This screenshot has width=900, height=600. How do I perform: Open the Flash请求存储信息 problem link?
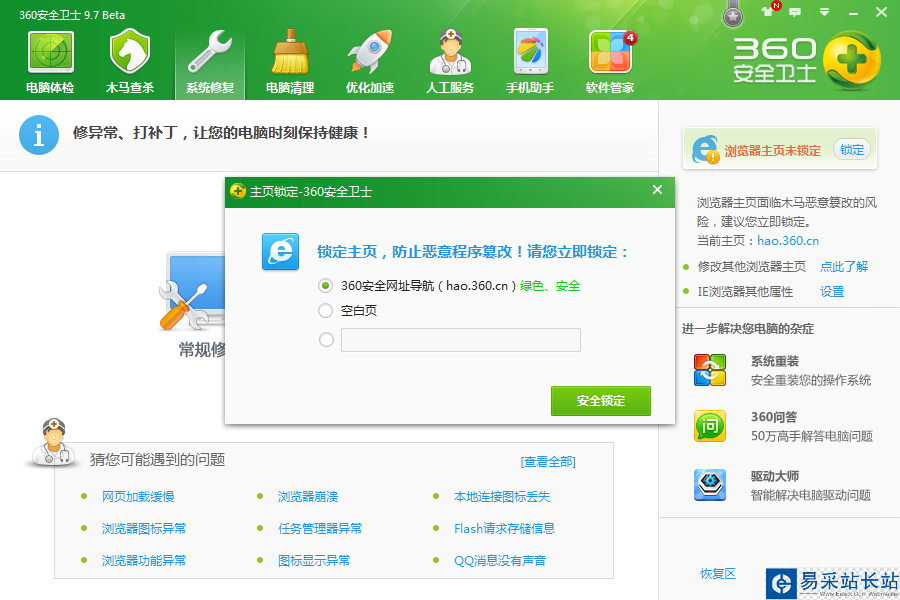505,528
